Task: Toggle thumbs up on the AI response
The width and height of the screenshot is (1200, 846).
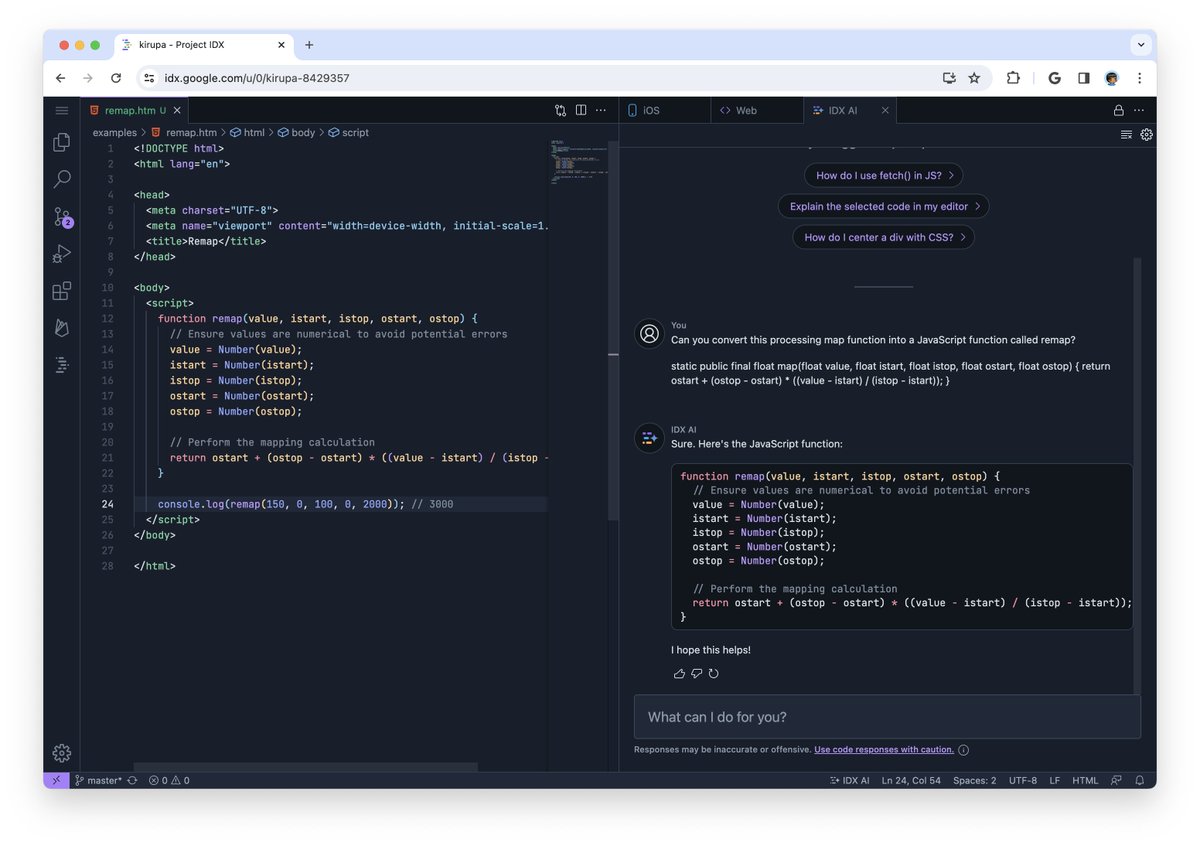Action: pyautogui.click(x=679, y=673)
